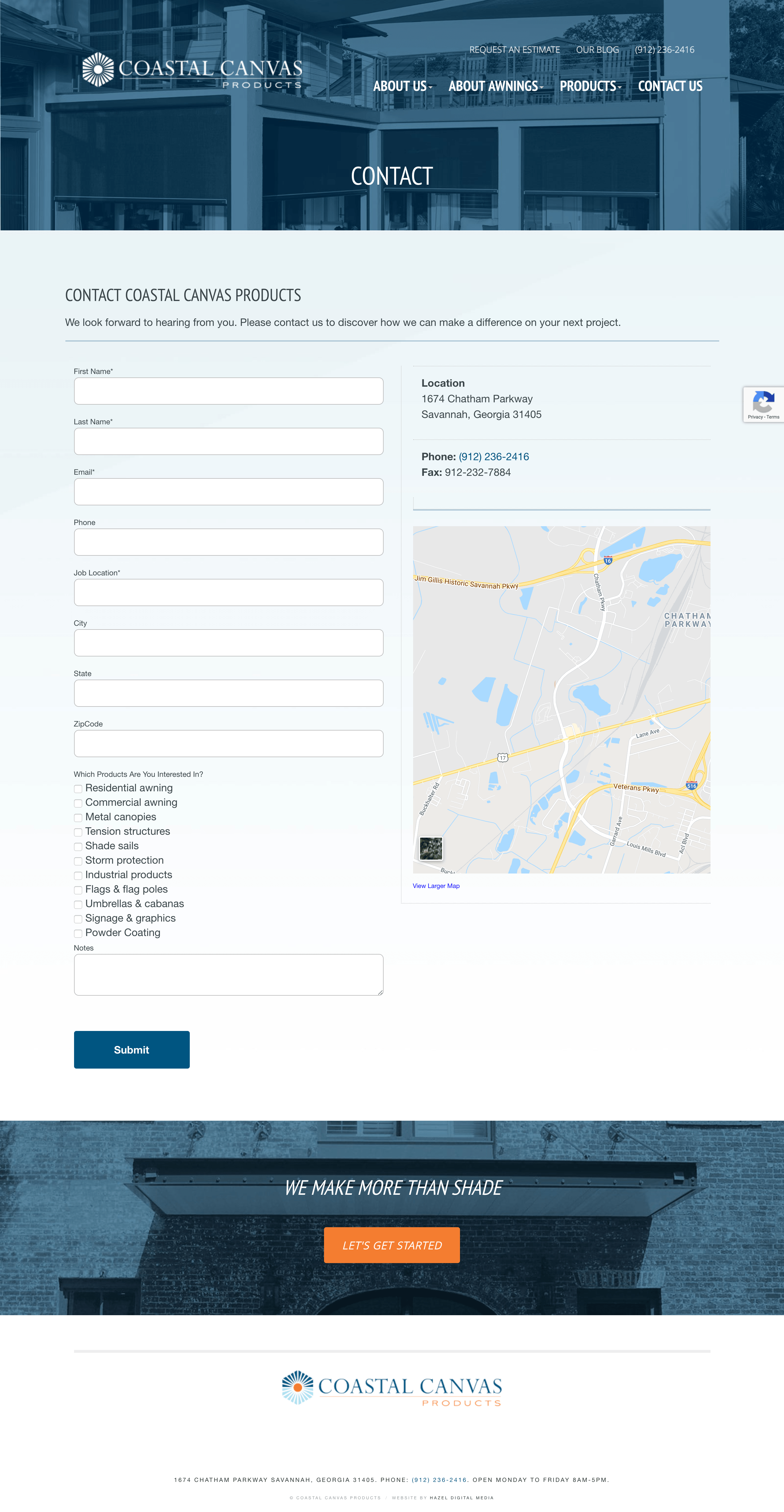Go to Contact Us in navigation
This screenshot has height=1512, width=784.
pyautogui.click(x=670, y=86)
